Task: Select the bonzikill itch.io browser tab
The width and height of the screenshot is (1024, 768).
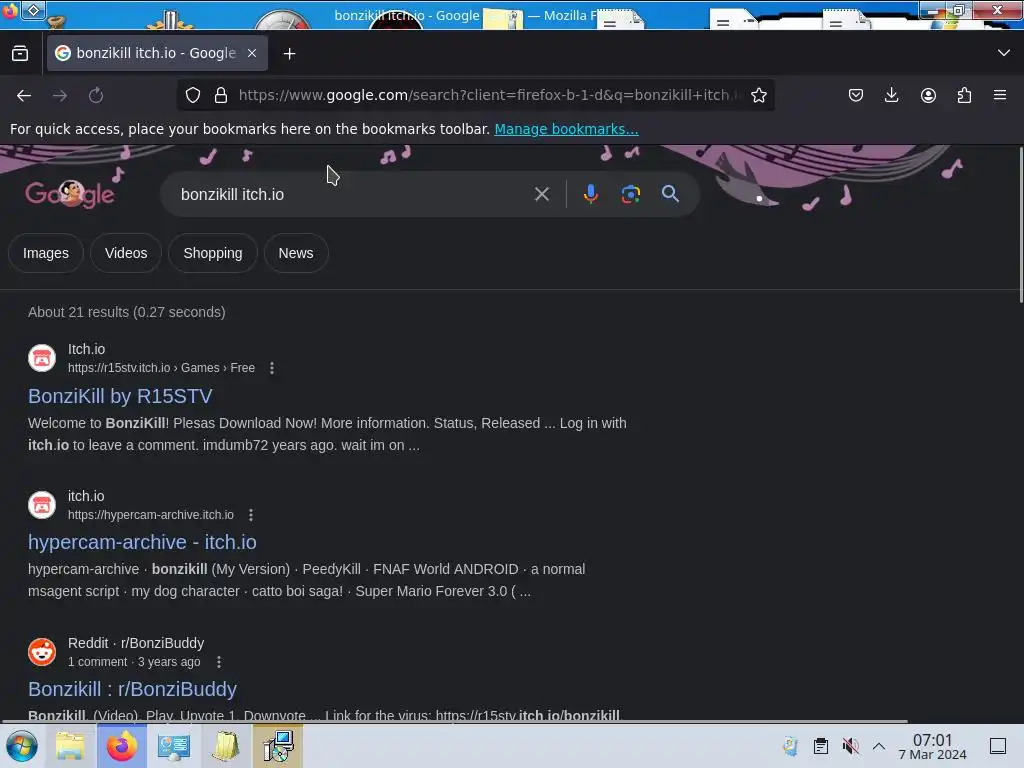Action: [157, 54]
